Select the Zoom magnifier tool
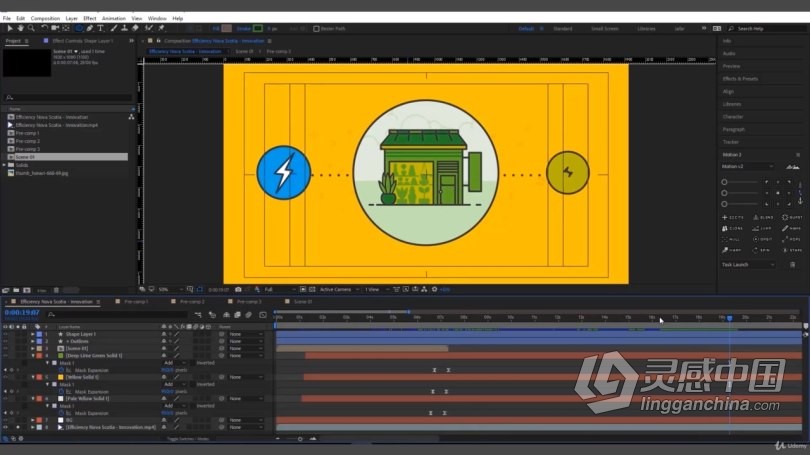The image size is (810, 455). click(32, 28)
